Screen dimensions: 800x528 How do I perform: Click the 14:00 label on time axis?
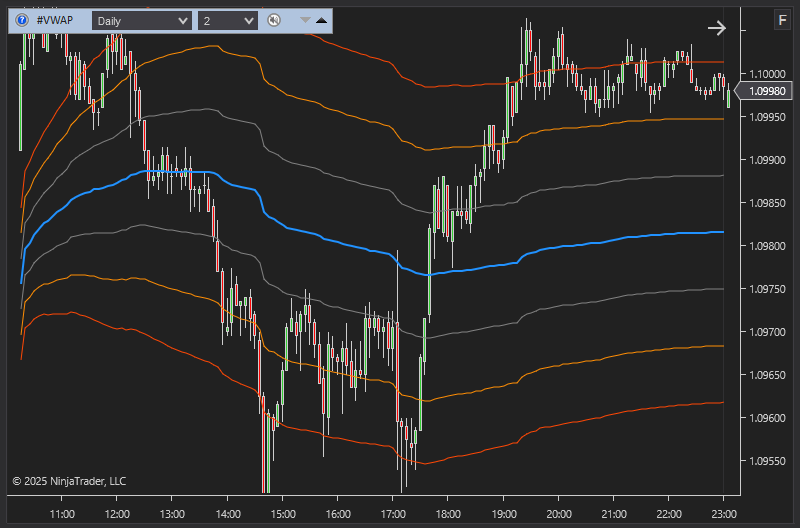click(227, 515)
